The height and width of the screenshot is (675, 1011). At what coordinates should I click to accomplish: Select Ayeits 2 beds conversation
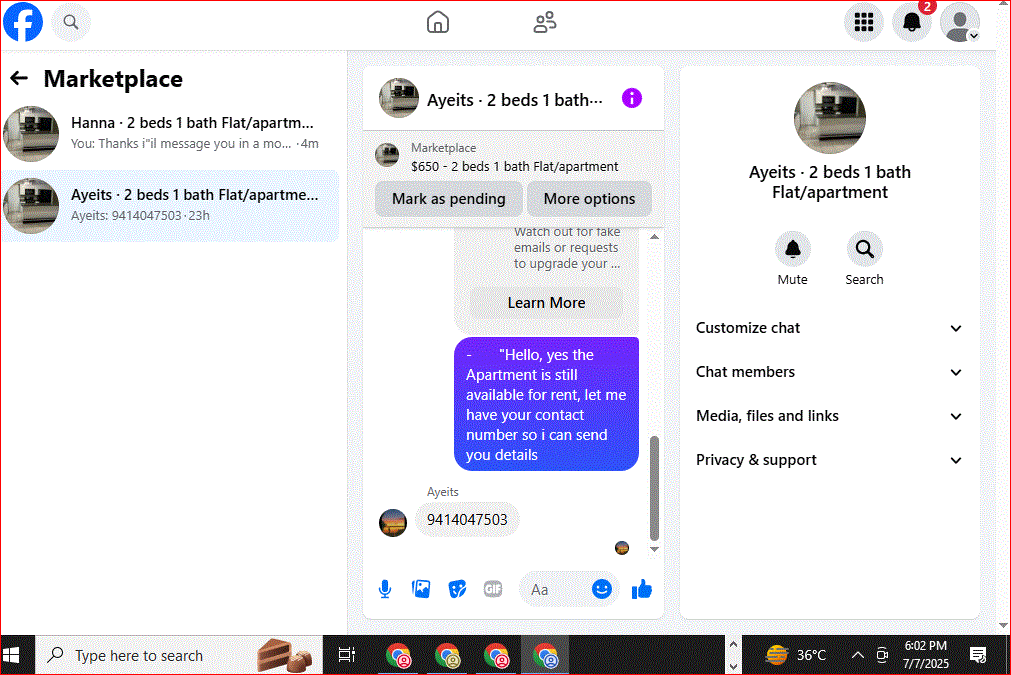pos(170,206)
